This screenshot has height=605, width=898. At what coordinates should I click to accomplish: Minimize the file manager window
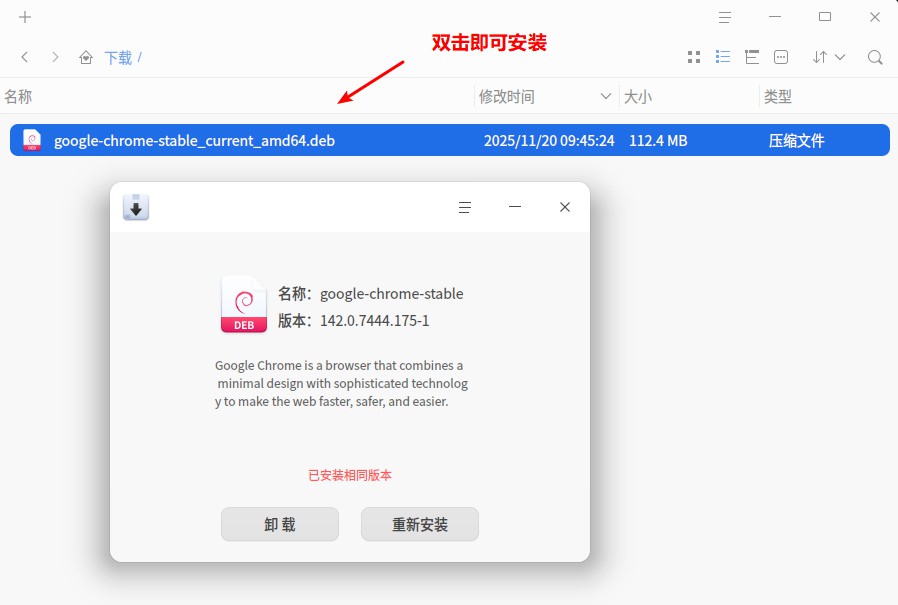pyautogui.click(x=775, y=17)
